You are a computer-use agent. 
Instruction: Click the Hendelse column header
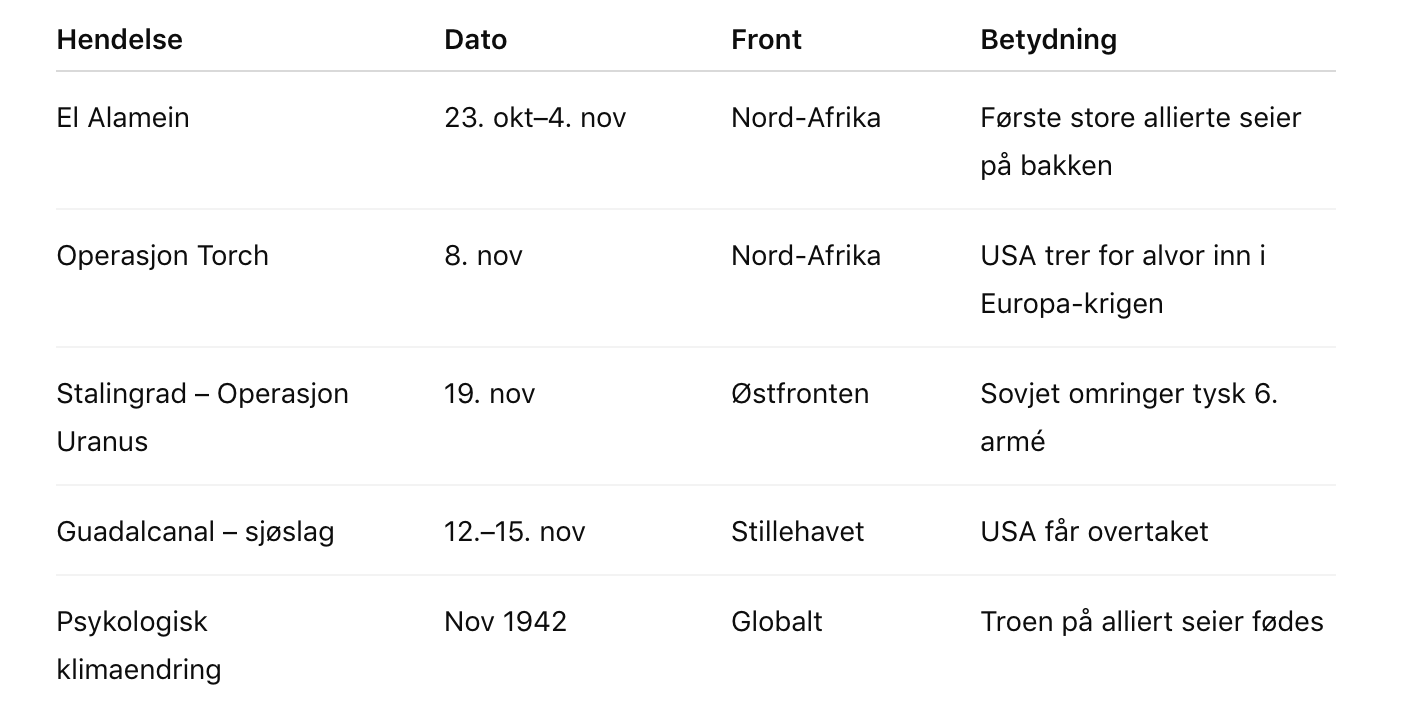tap(119, 39)
